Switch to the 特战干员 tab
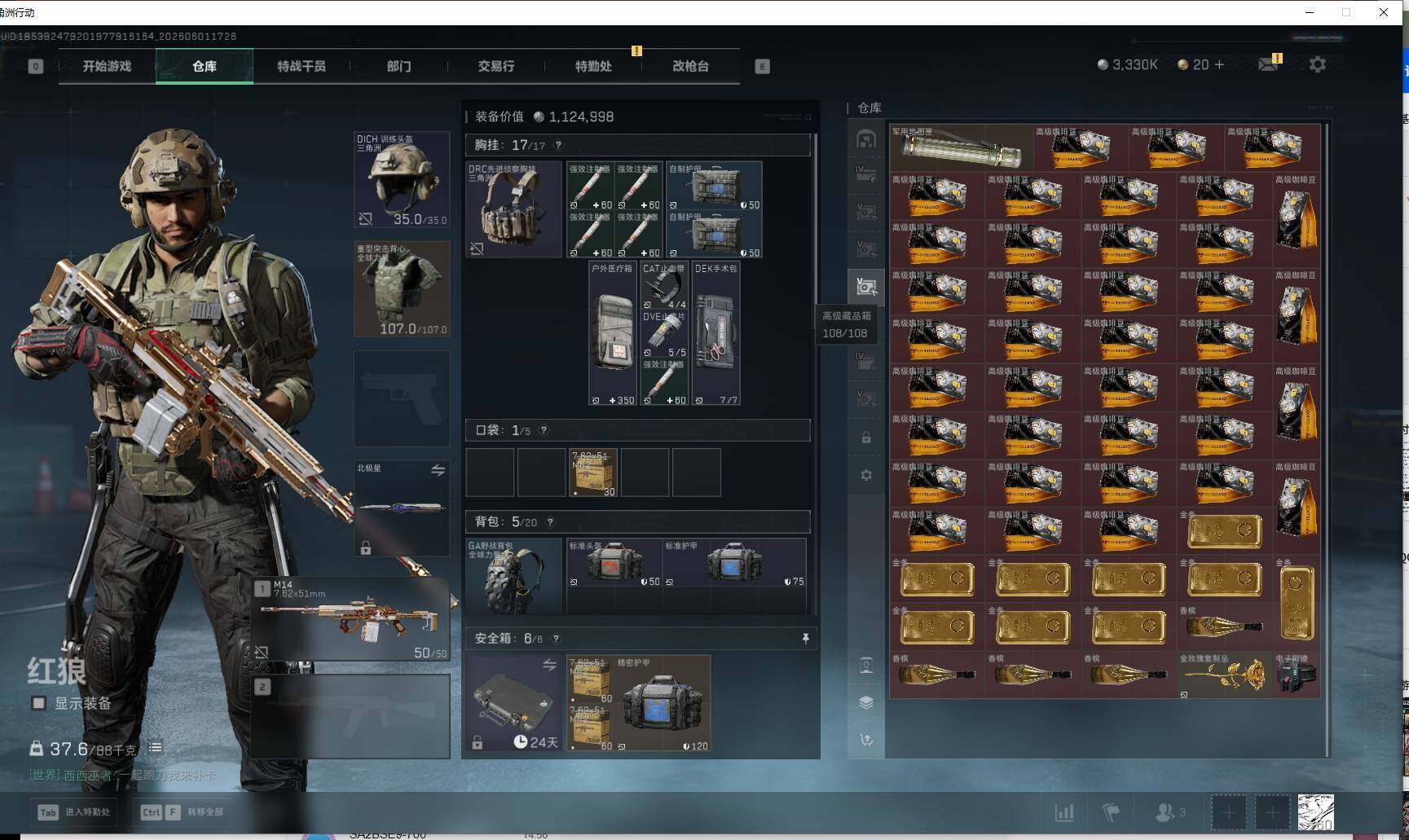 tap(301, 66)
